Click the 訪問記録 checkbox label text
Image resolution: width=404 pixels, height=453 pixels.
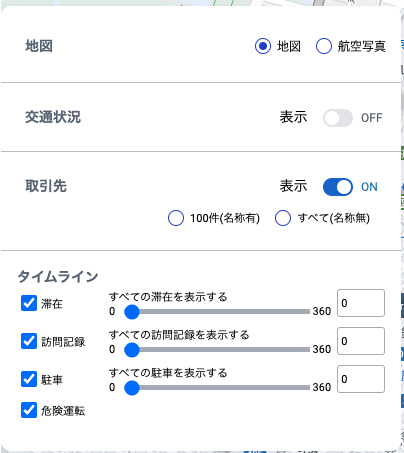point(63,342)
